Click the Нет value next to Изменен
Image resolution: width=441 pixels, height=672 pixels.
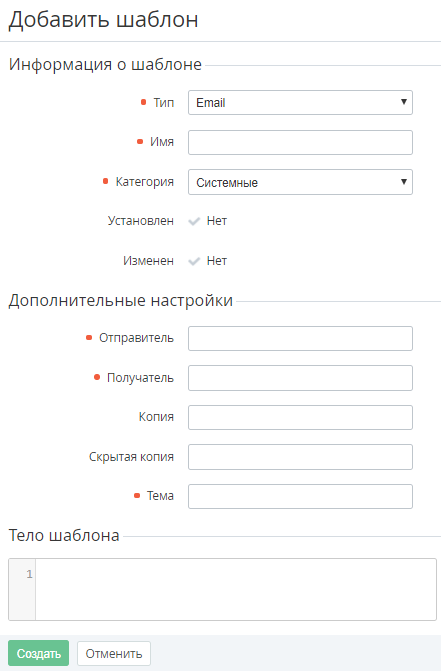pyautogui.click(x=217, y=261)
